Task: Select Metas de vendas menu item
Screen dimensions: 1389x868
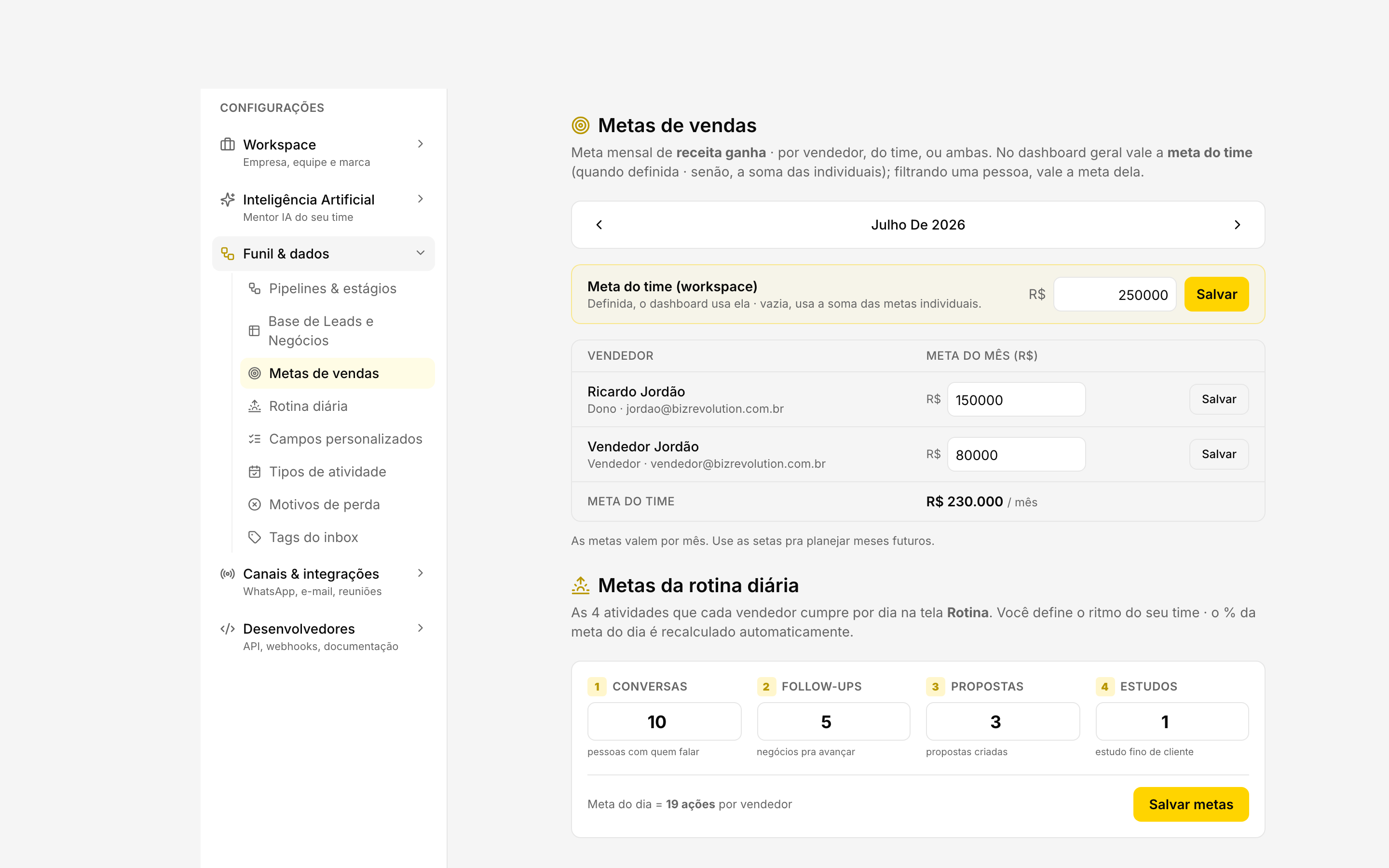Action: tap(338, 373)
